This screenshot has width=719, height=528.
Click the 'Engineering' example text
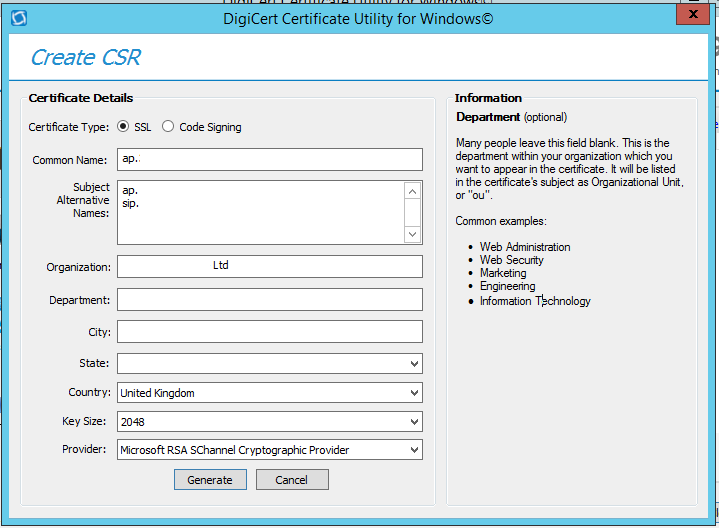tap(508, 286)
